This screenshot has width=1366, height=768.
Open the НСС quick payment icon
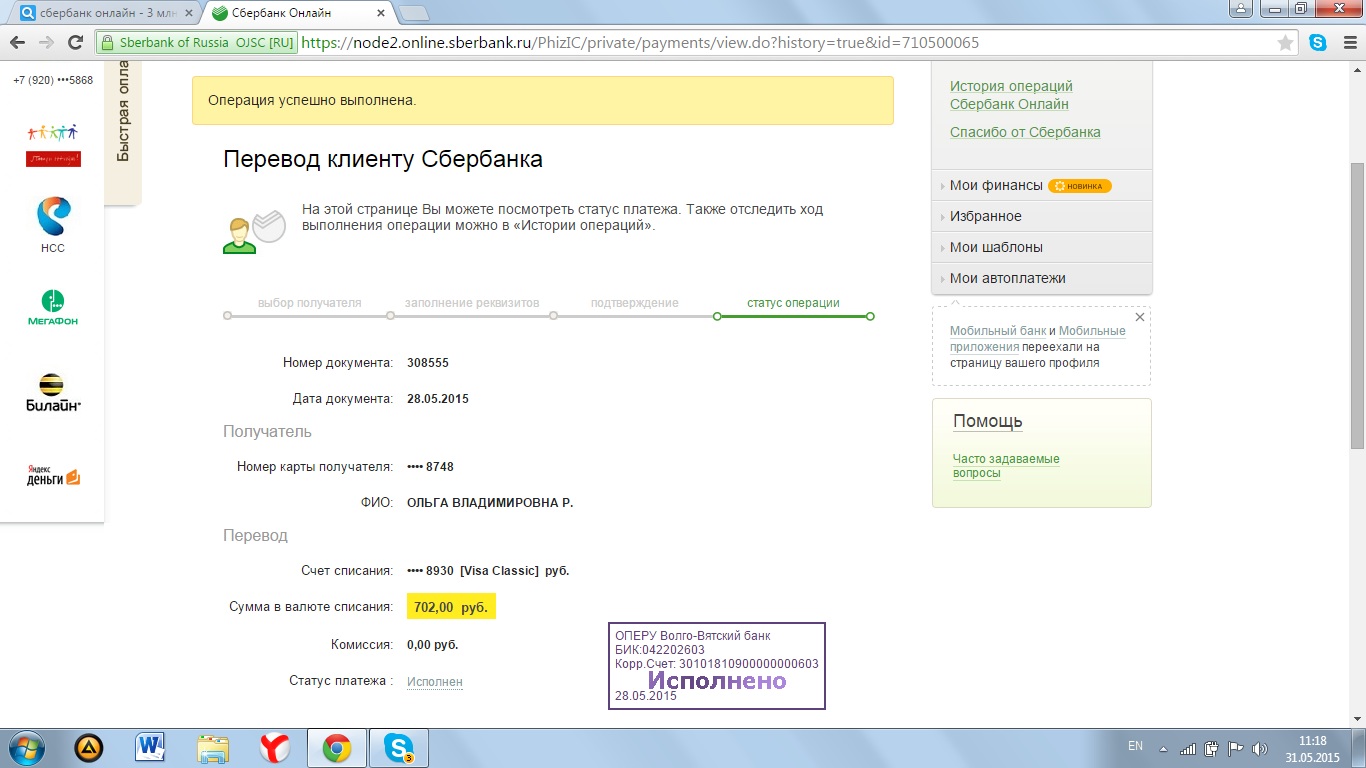pyautogui.click(x=53, y=224)
